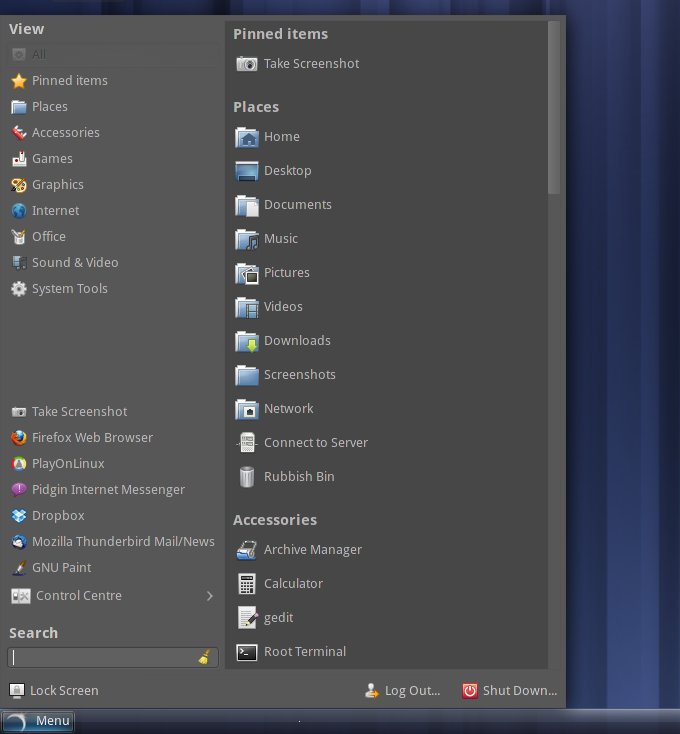Viewport: 680px width, 734px height.
Task: Select the Sound & Video category
Action: [75, 263]
